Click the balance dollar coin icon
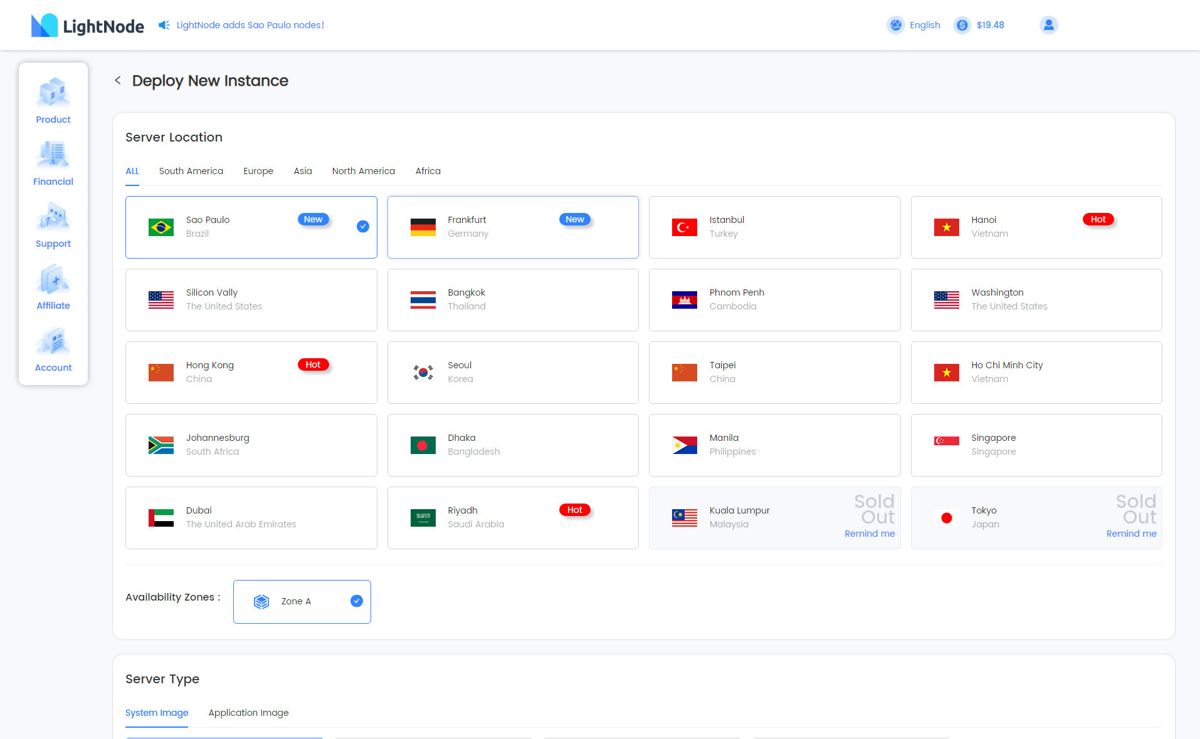The width and height of the screenshot is (1200, 739). (962, 25)
